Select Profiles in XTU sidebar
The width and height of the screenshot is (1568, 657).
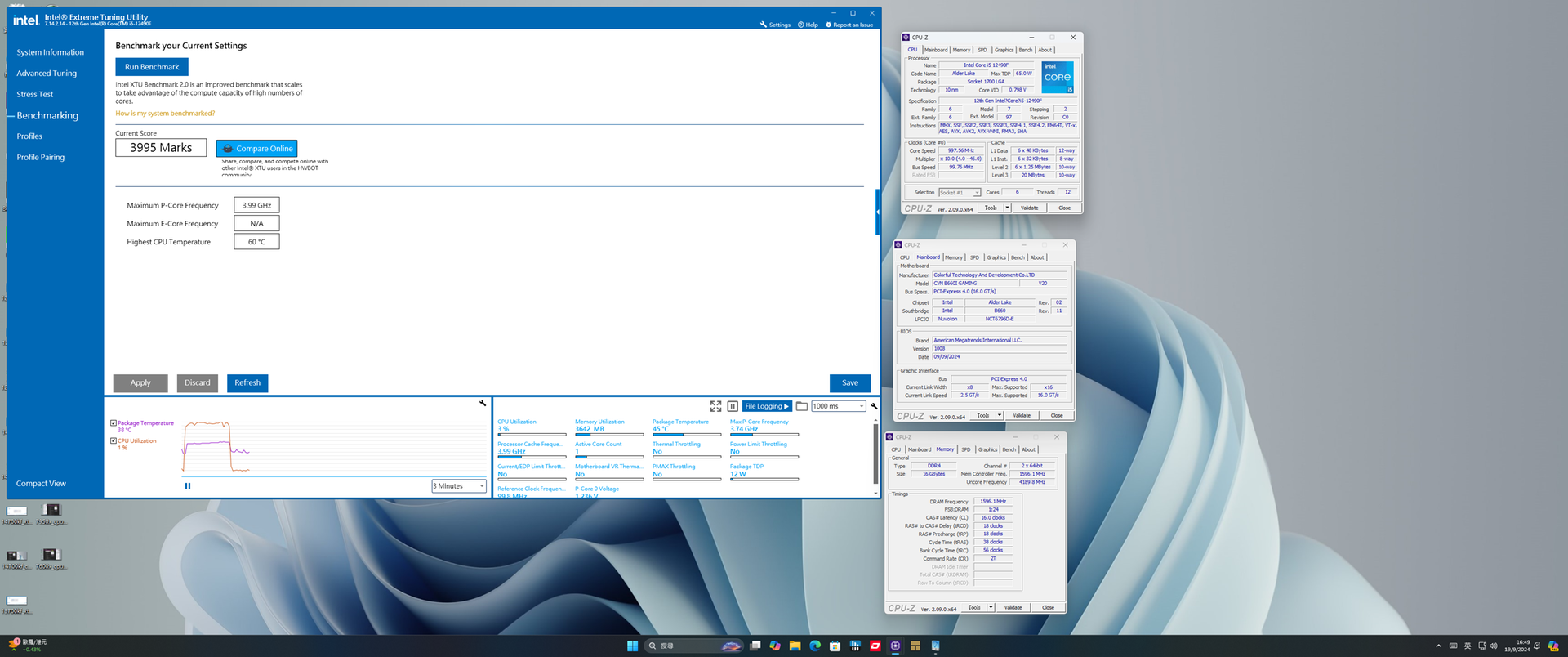pos(29,136)
